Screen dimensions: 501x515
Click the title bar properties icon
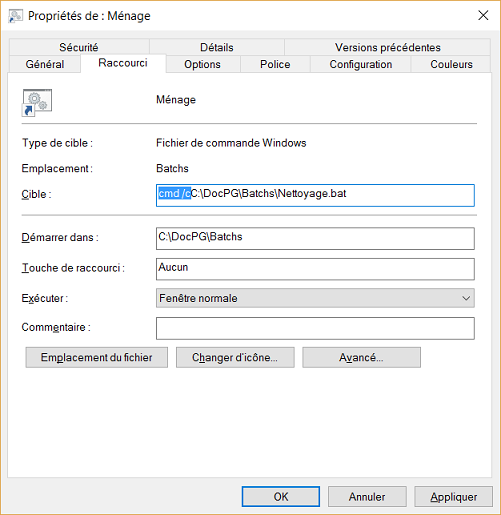coord(15,16)
